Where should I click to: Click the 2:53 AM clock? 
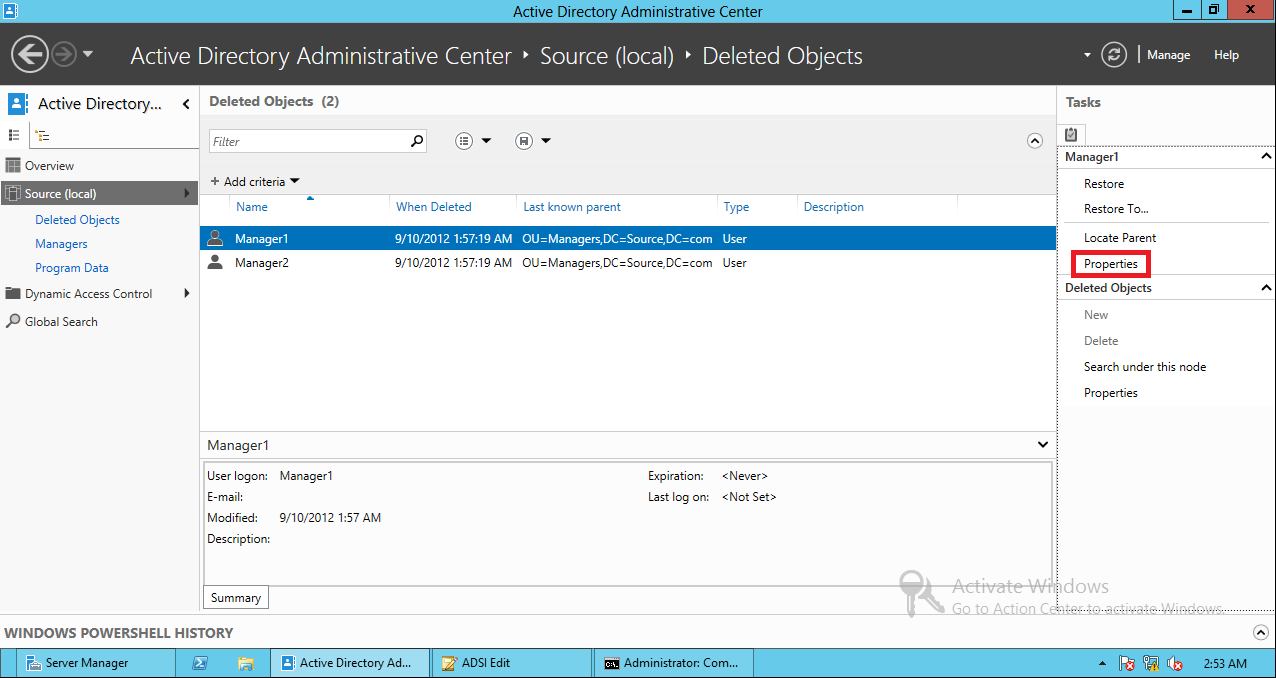(1225, 663)
